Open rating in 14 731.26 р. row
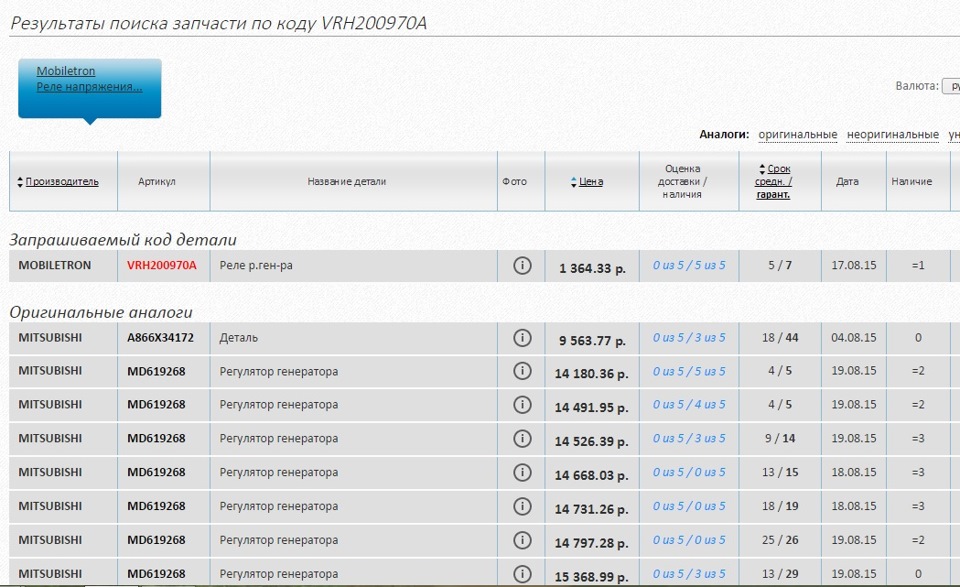Screen dimensions: 960x587 [689, 506]
